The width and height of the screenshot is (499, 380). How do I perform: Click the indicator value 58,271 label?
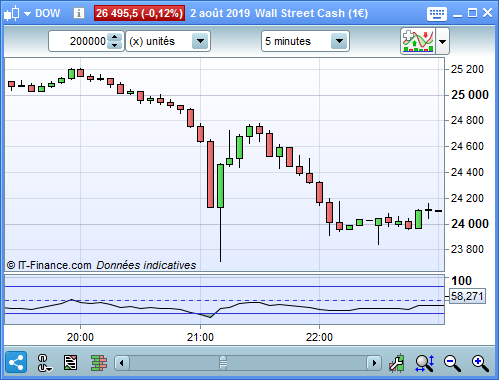(x=467, y=296)
